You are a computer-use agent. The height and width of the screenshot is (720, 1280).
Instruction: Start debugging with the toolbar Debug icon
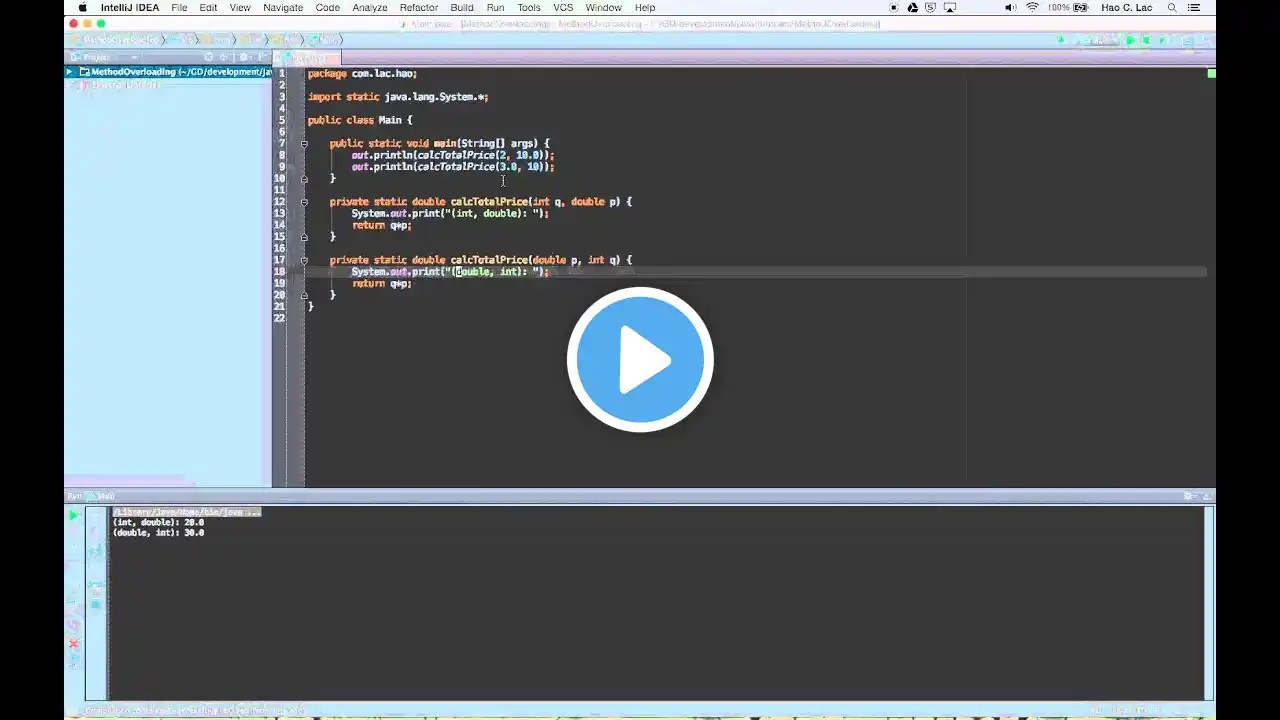tap(1146, 40)
